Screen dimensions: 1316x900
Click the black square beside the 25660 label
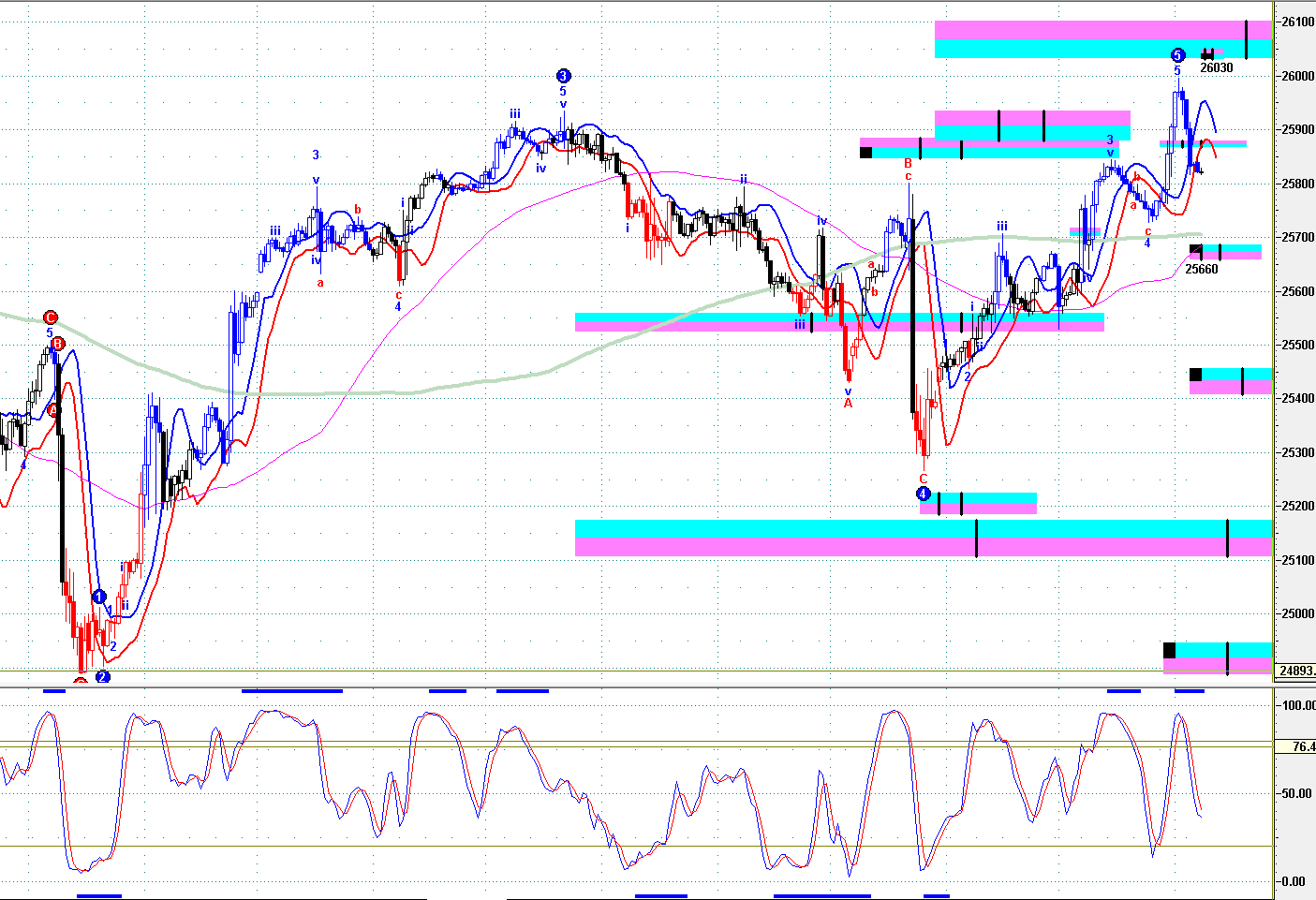[x=1195, y=249]
